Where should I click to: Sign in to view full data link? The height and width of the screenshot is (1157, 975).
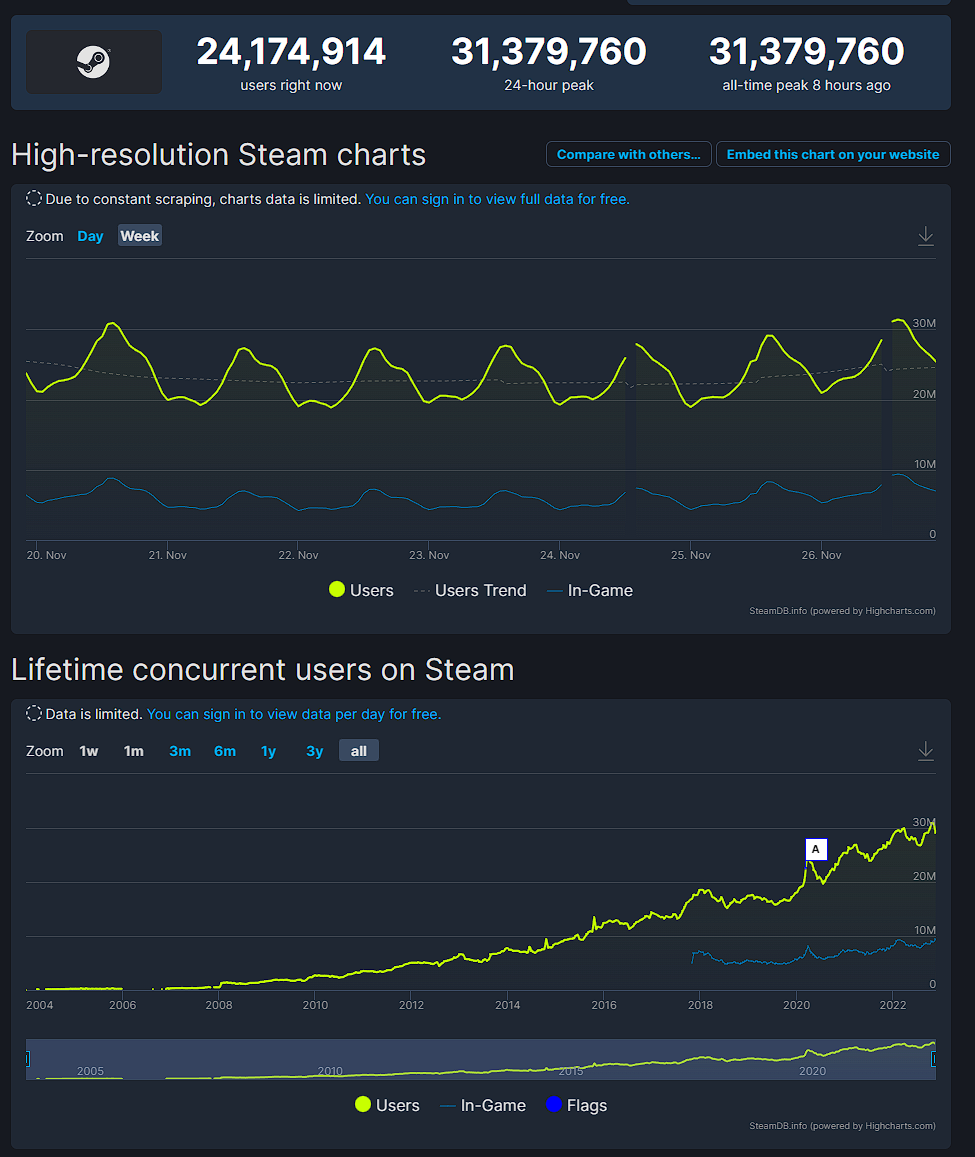[x=497, y=199]
